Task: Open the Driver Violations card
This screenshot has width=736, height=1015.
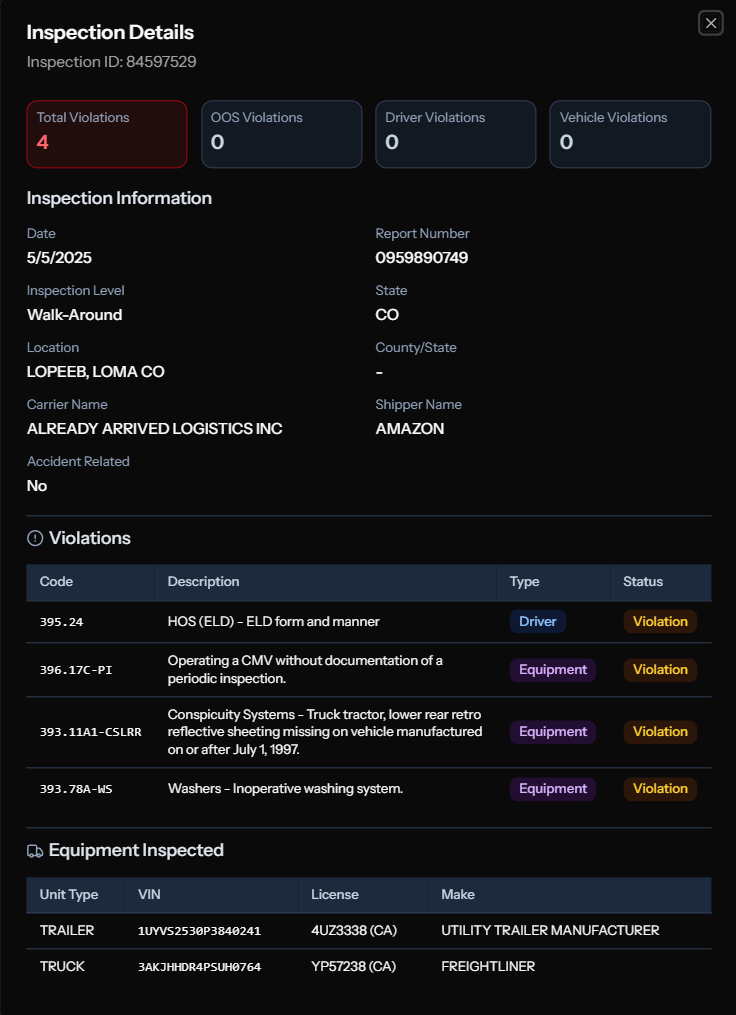Action: [x=455, y=134]
